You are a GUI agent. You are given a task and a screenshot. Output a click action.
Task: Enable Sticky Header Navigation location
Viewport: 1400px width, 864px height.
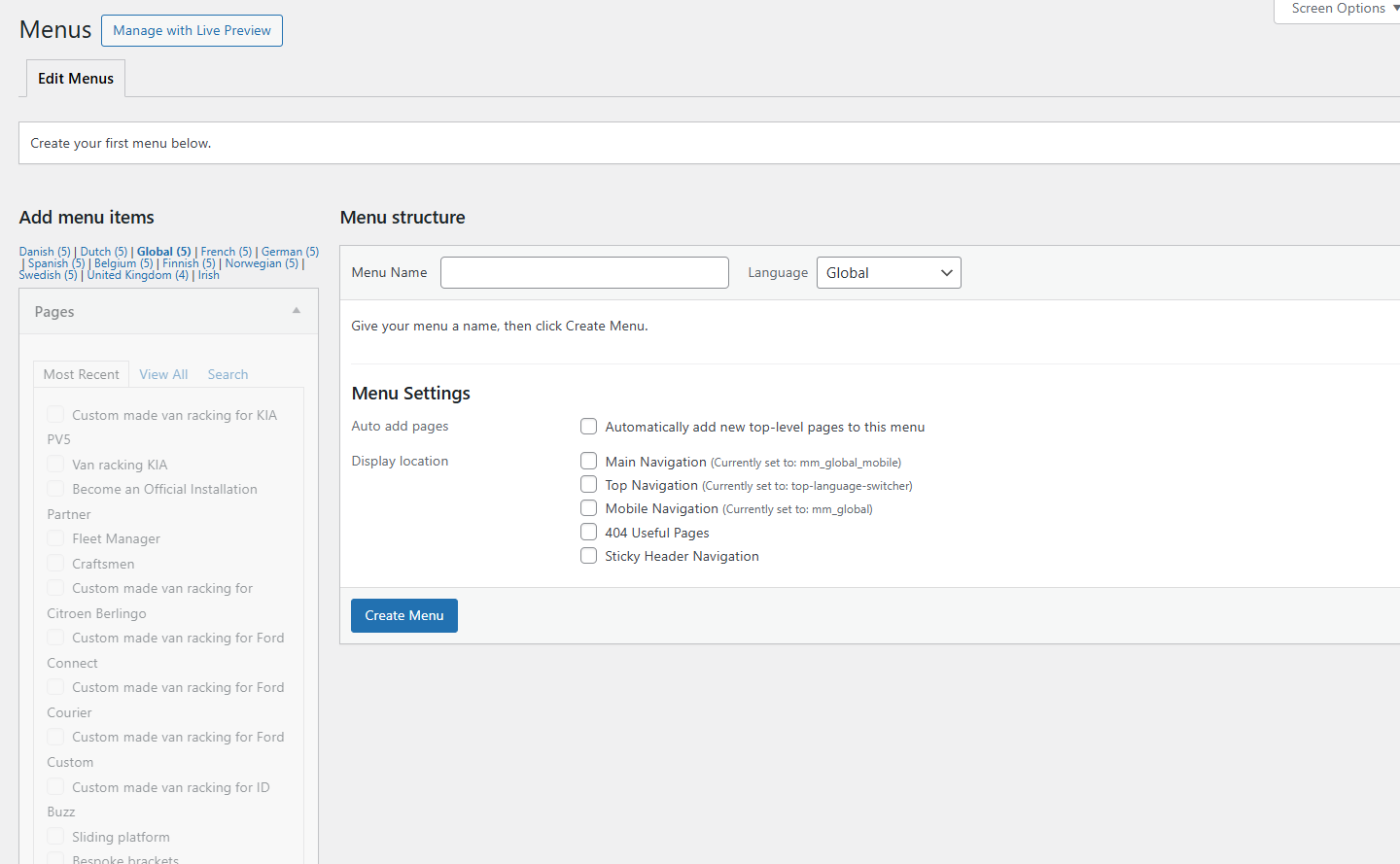[588, 556]
